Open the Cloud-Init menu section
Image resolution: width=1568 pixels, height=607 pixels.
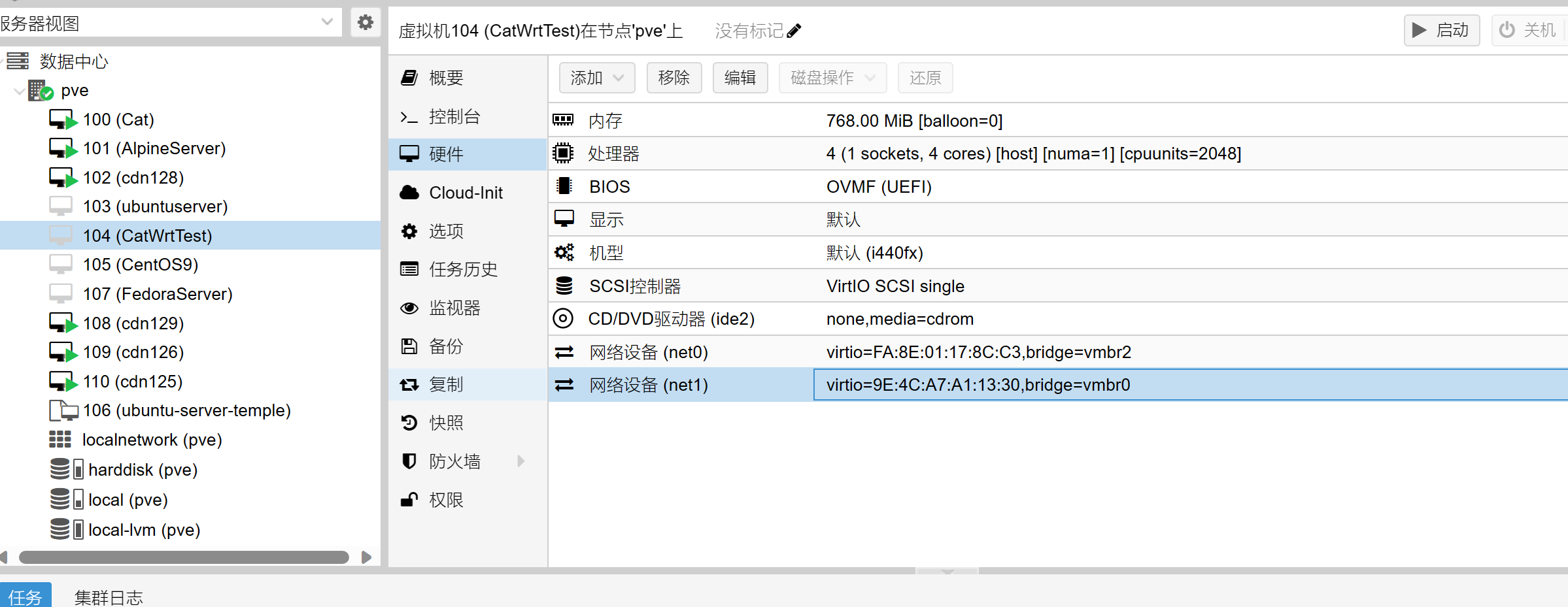tap(466, 193)
